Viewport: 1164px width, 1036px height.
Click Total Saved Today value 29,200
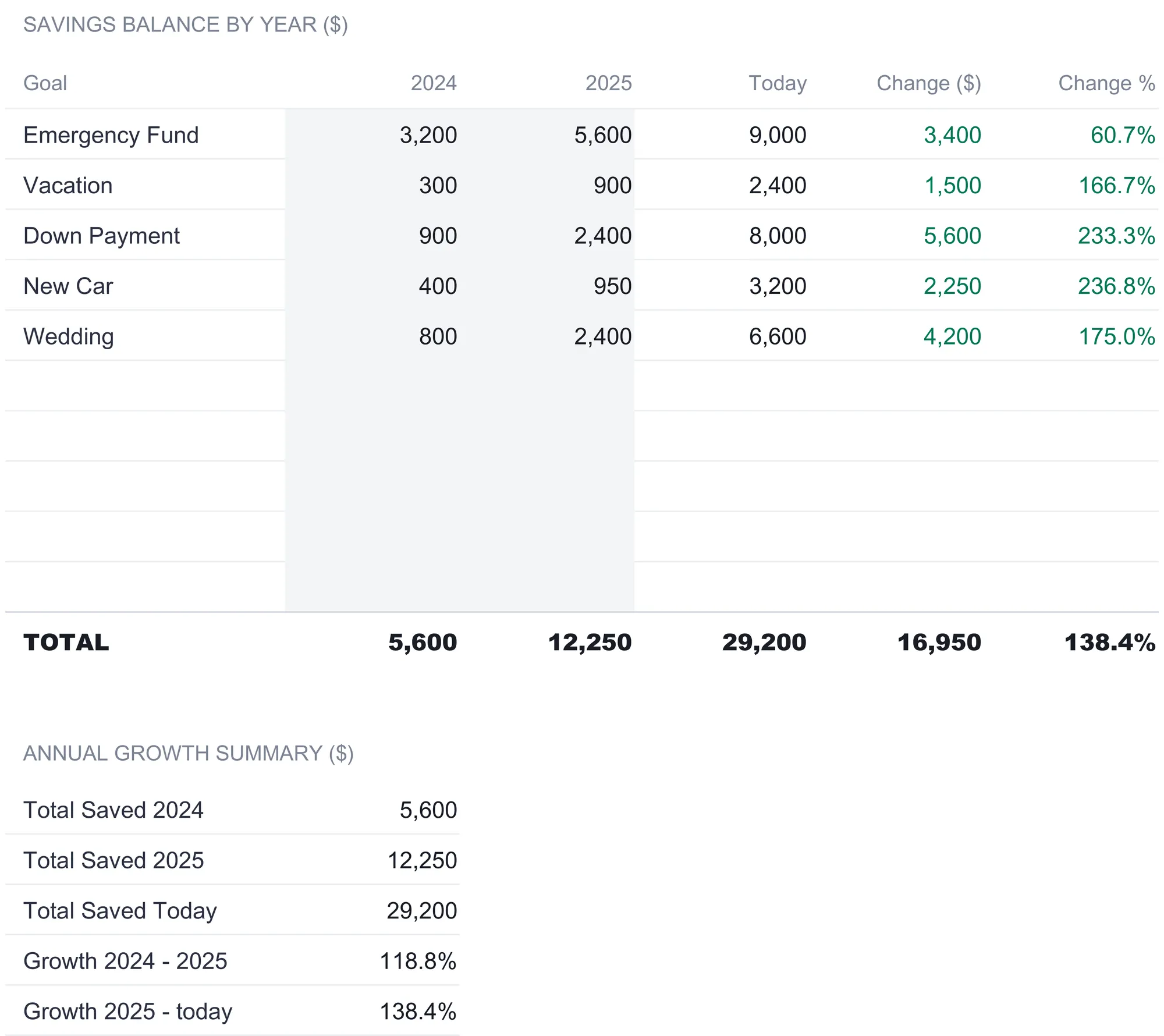point(422,911)
